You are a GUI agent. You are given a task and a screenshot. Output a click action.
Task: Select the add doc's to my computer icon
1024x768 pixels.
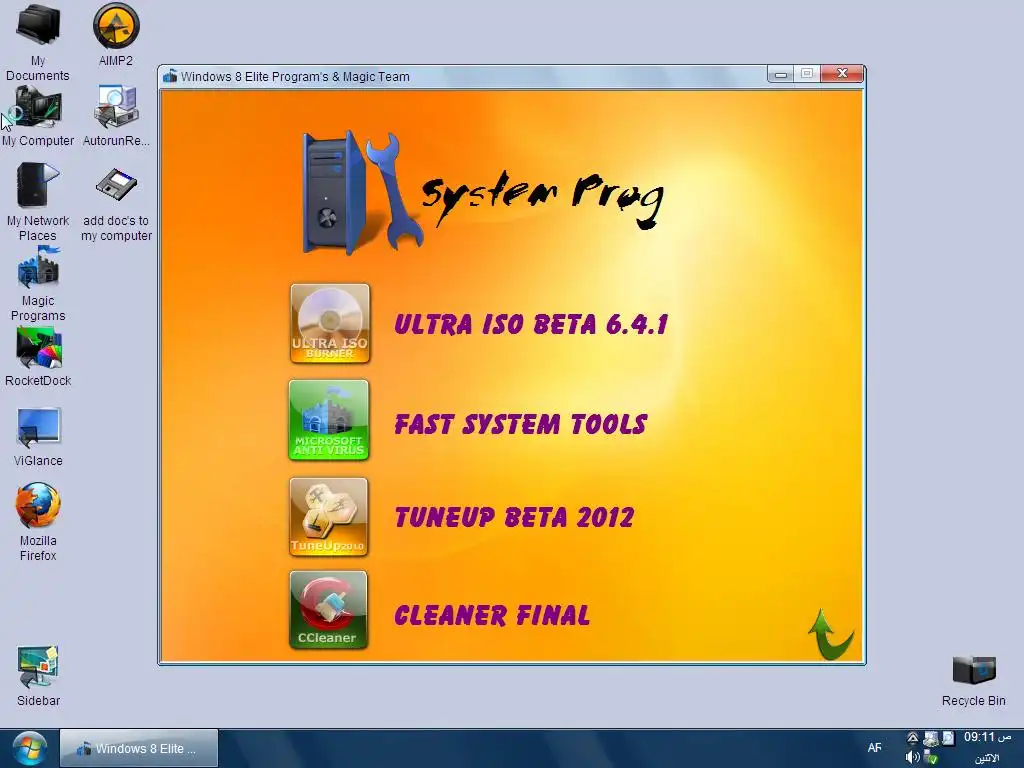(116, 204)
